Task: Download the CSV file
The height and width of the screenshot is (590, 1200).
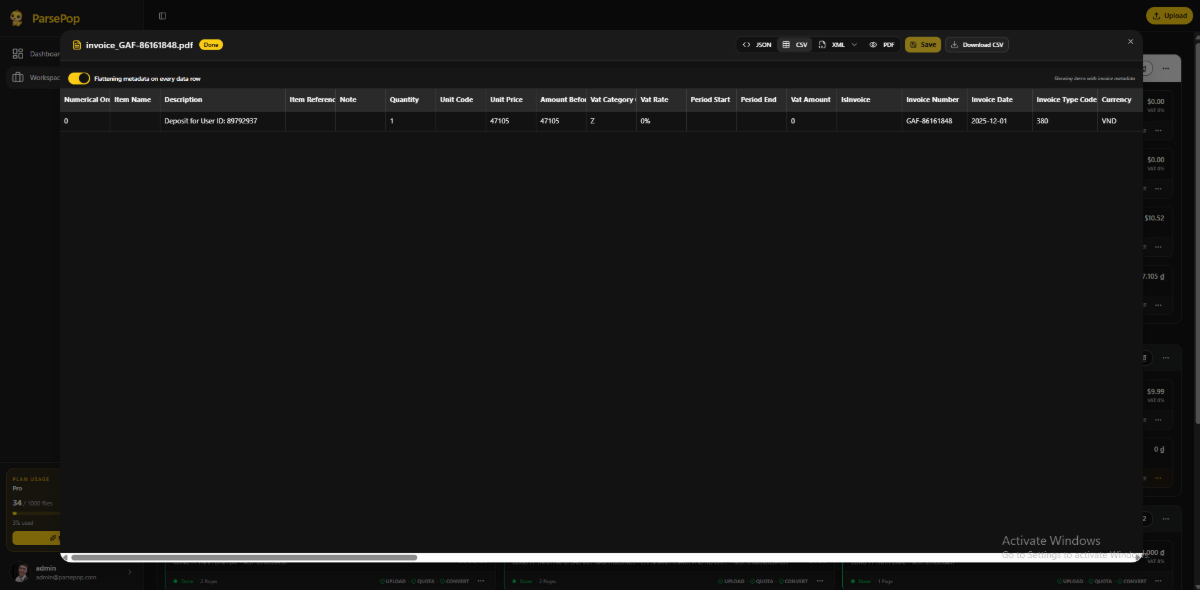Action: point(976,45)
